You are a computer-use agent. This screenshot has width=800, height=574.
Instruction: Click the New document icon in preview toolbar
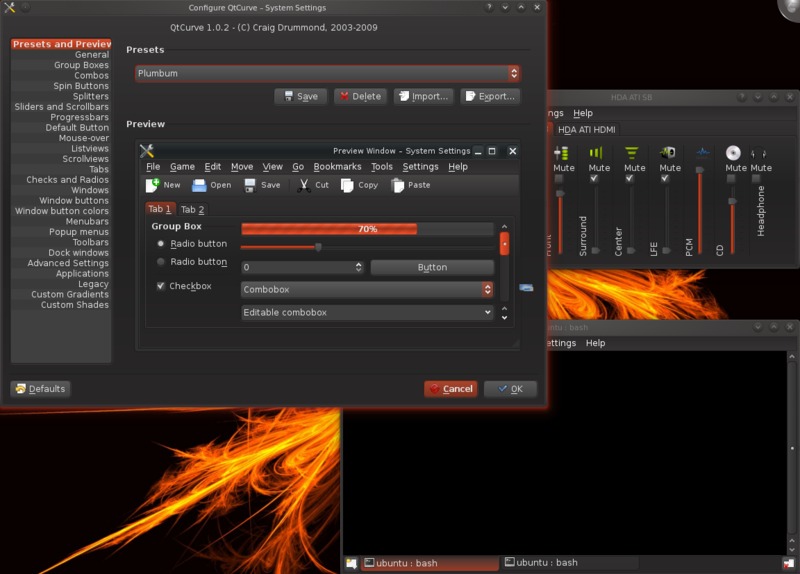coord(153,185)
